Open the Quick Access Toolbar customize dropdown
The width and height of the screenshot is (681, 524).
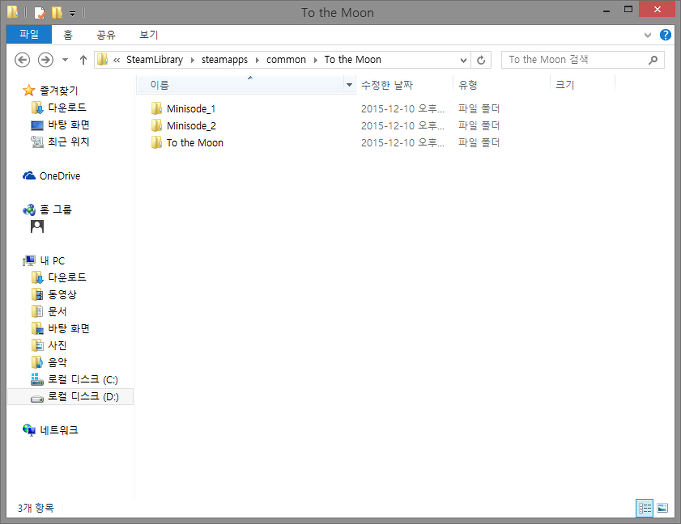[x=73, y=13]
